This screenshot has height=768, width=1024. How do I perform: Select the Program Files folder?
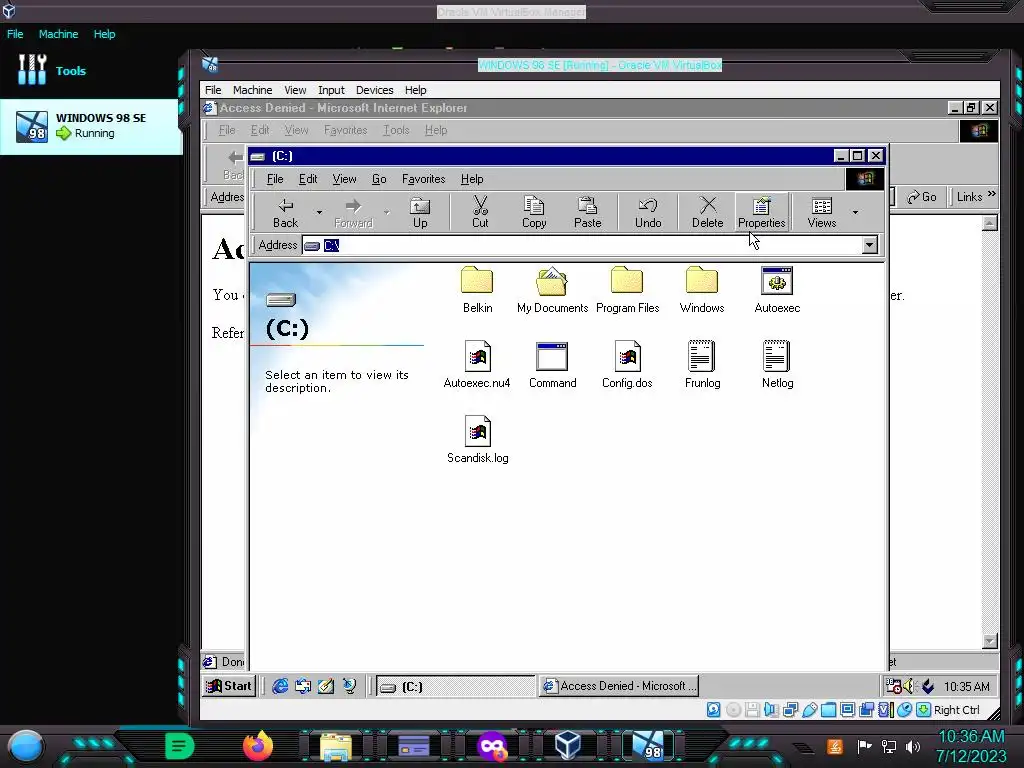pos(627,290)
